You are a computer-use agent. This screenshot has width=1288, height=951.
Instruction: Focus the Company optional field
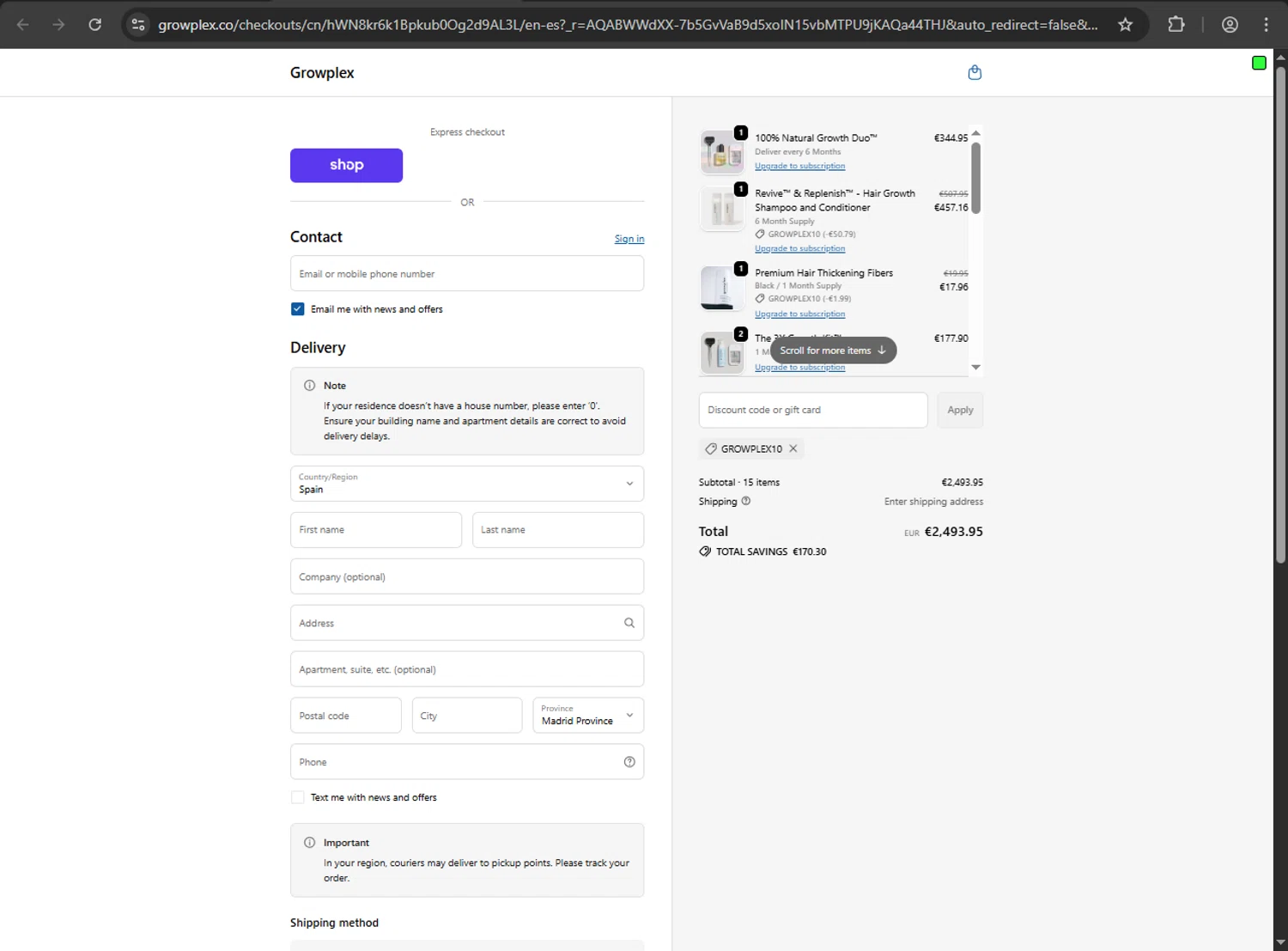467,576
